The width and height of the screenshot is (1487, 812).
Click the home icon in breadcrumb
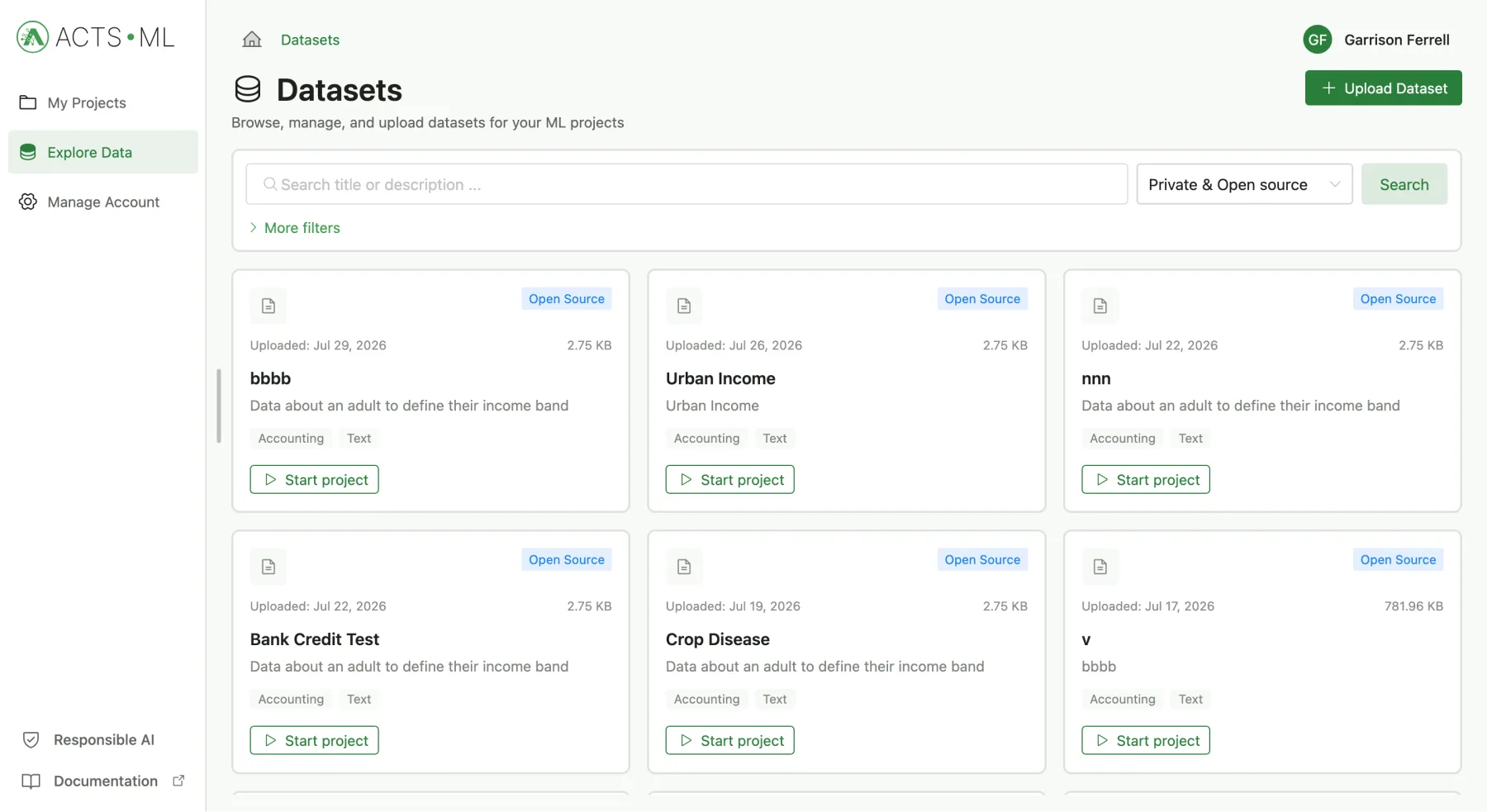[x=252, y=40]
